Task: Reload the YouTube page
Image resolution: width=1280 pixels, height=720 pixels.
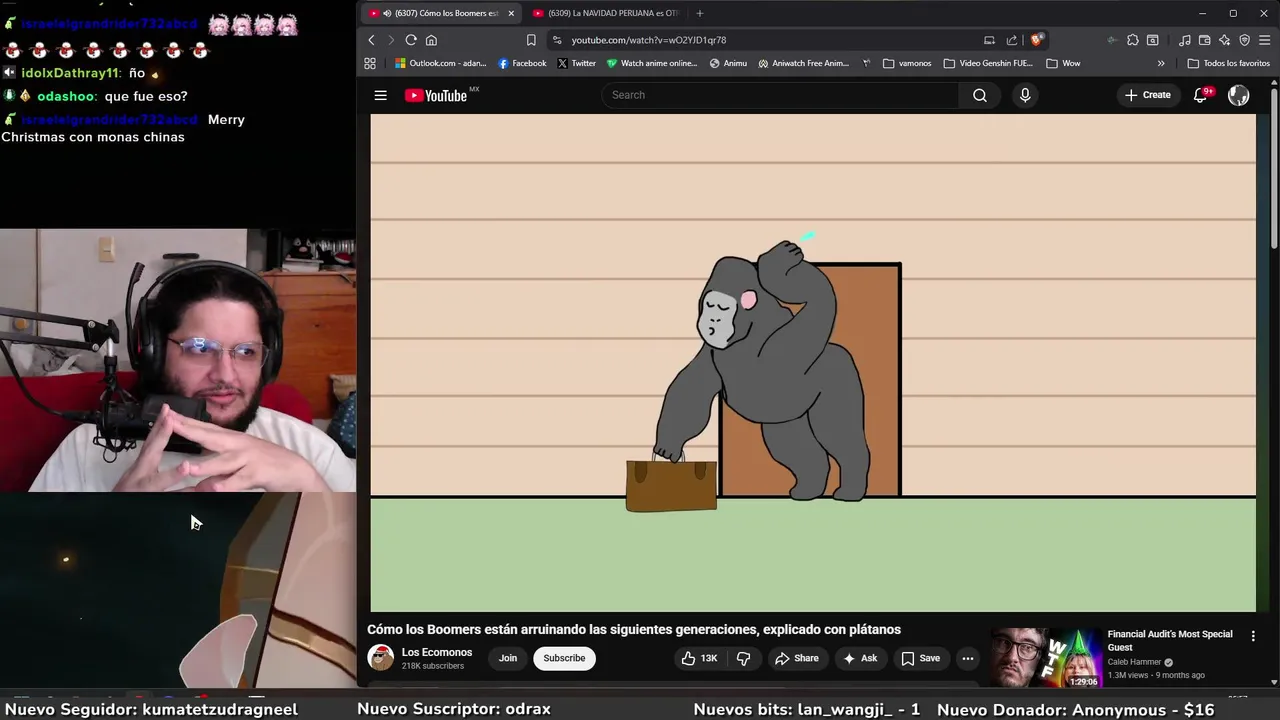Action: (410, 40)
